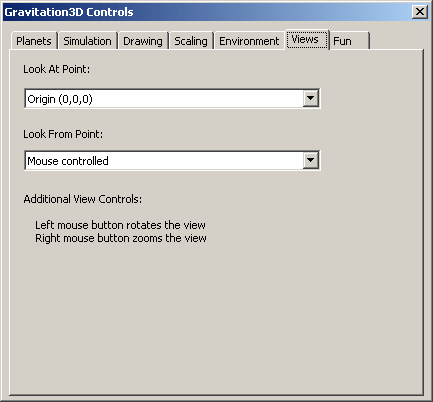This screenshot has width=433, height=402.
Task: Expand the Look From Point dropdown arrow
Action: tap(310, 160)
